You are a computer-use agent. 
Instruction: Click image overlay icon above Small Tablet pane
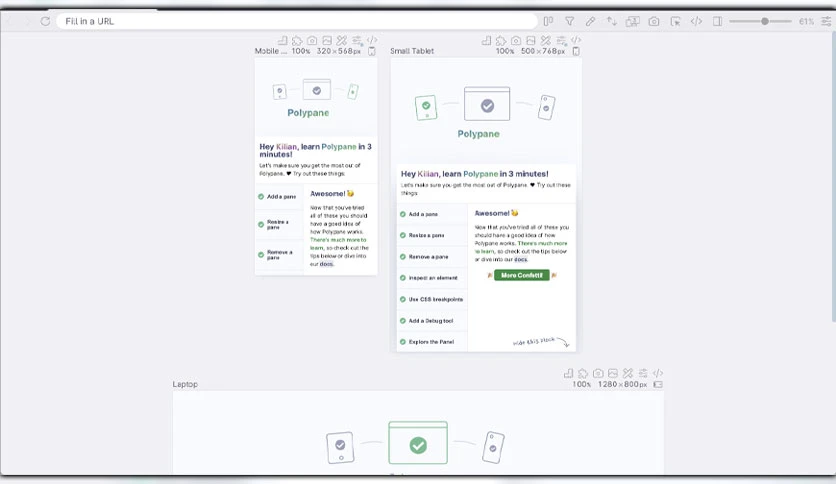coord(531,40)
